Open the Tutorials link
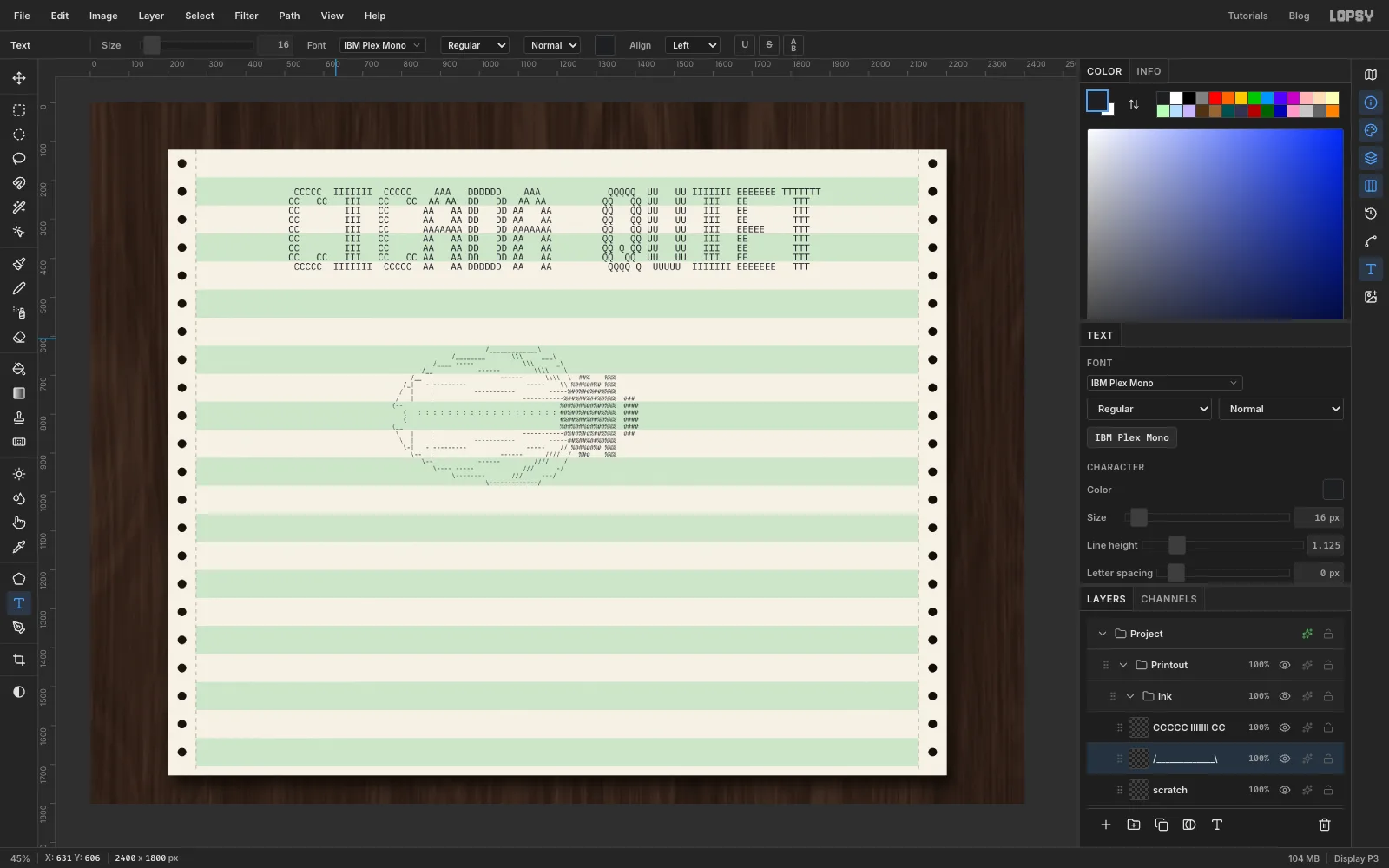Image resolution: width=1389 pixels, height=868 pixels. pos(1247,16)
